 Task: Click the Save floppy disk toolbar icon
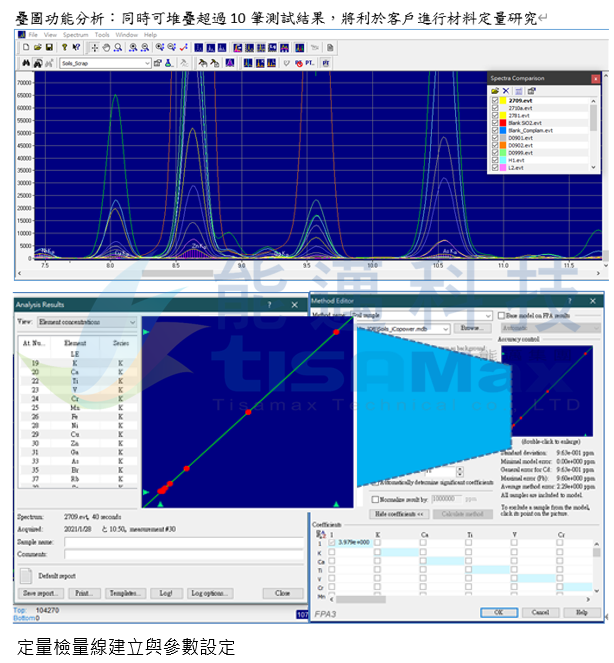(x=49, y=47)
